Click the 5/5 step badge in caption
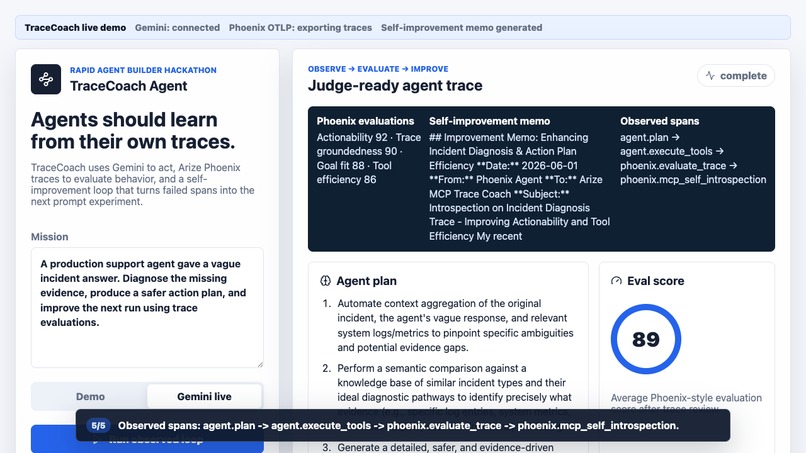 98,425
